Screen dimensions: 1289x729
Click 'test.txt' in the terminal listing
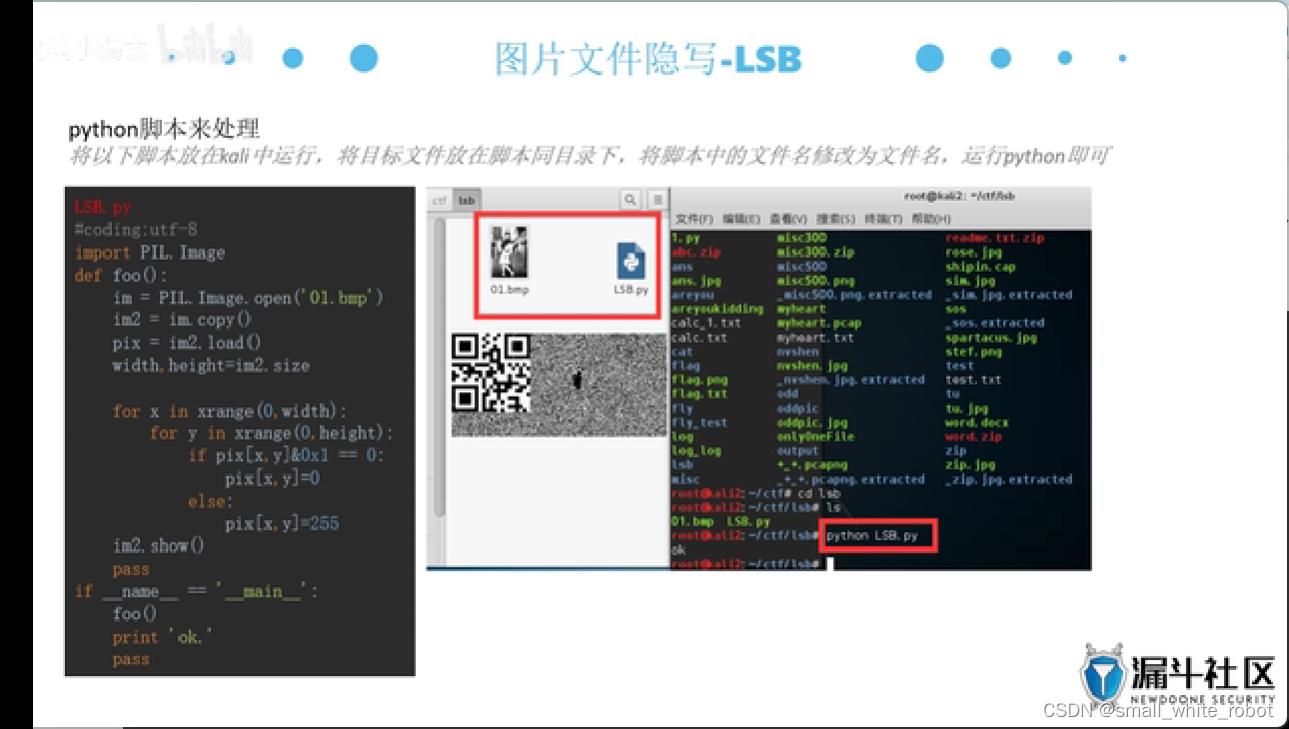pos(973,380)
